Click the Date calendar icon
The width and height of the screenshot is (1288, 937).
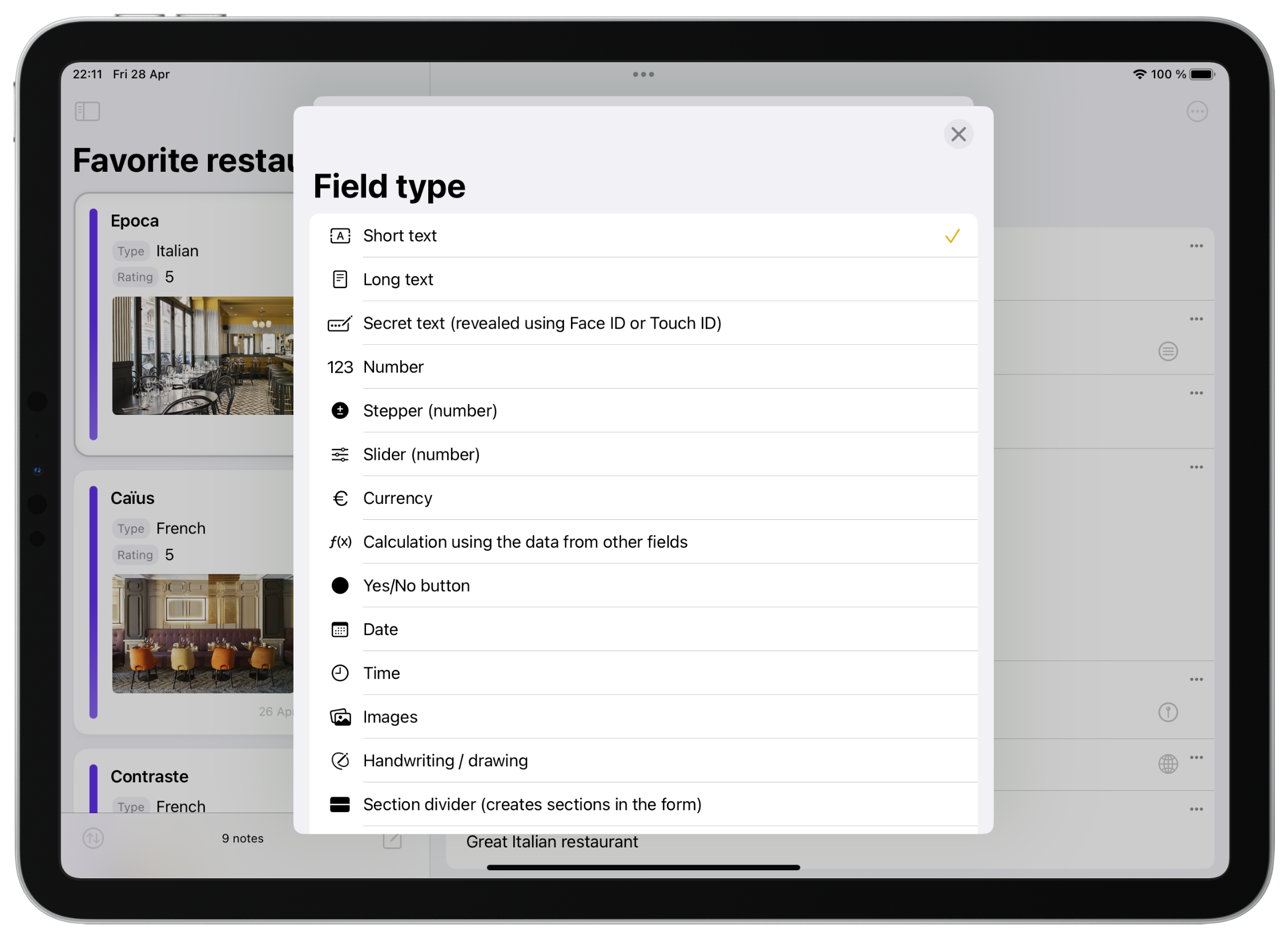click(340, 629)
